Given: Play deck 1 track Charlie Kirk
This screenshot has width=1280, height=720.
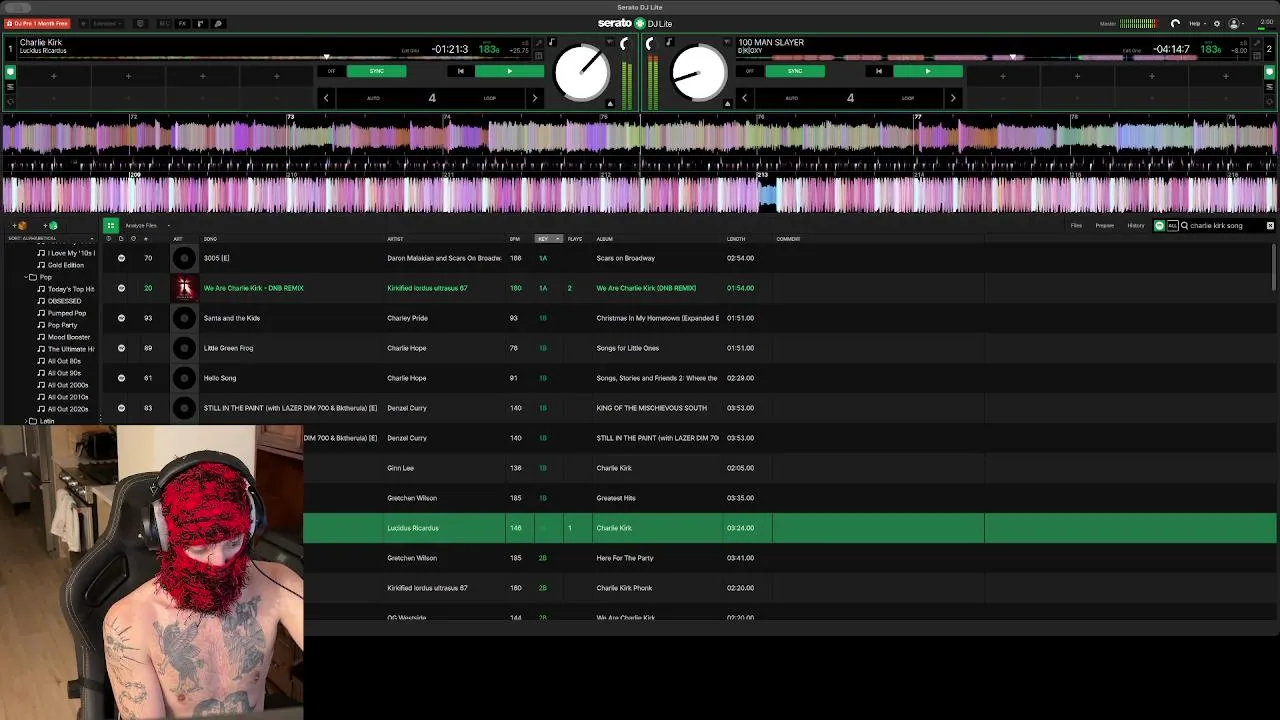Looking at the screenshot, I should 509,71.
